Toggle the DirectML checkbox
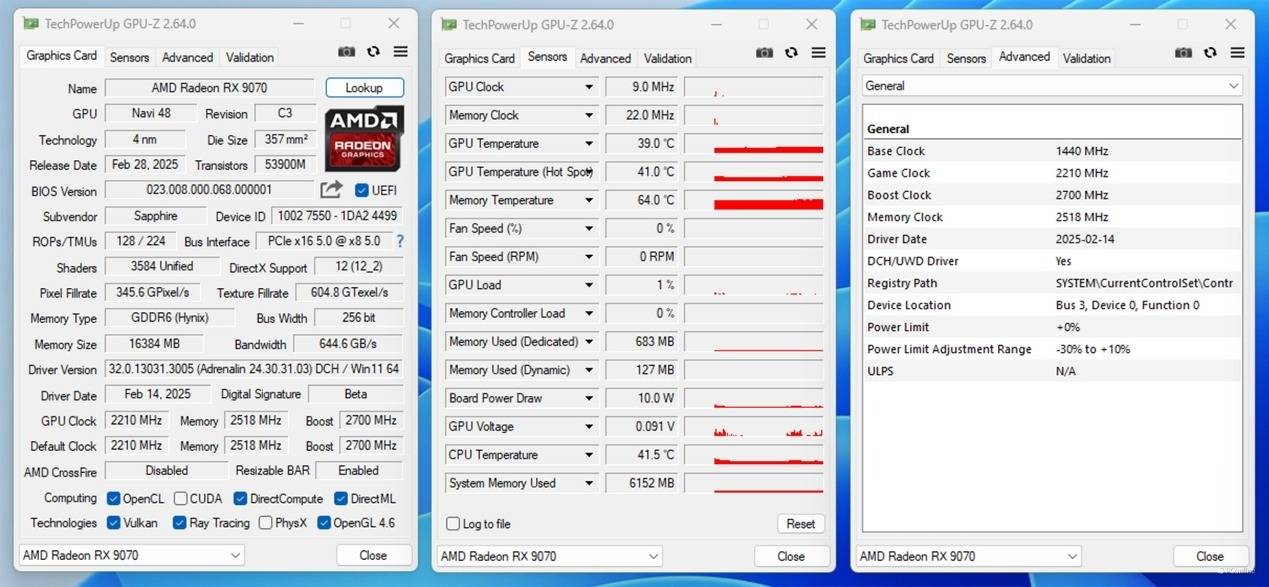The width and height of the screenshot is (1269, 587). [x=341, y=498]
